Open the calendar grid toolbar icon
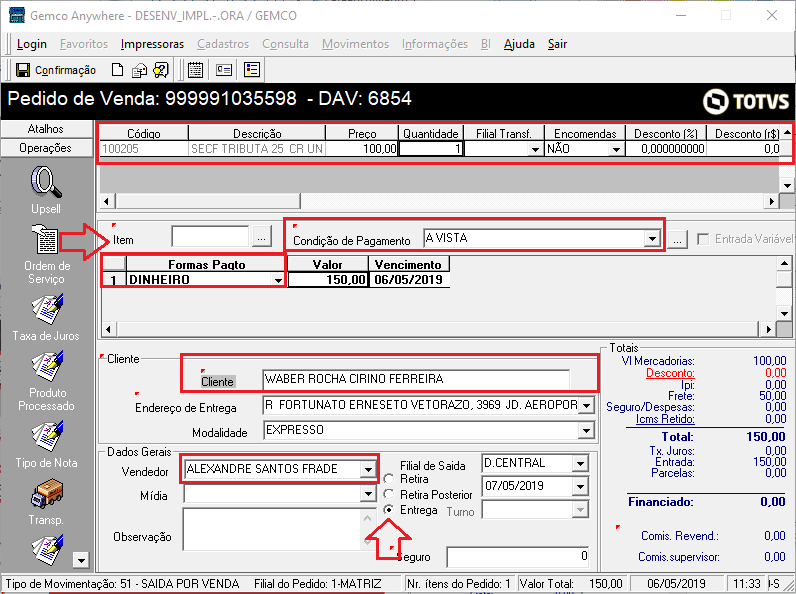 (195, 70)
